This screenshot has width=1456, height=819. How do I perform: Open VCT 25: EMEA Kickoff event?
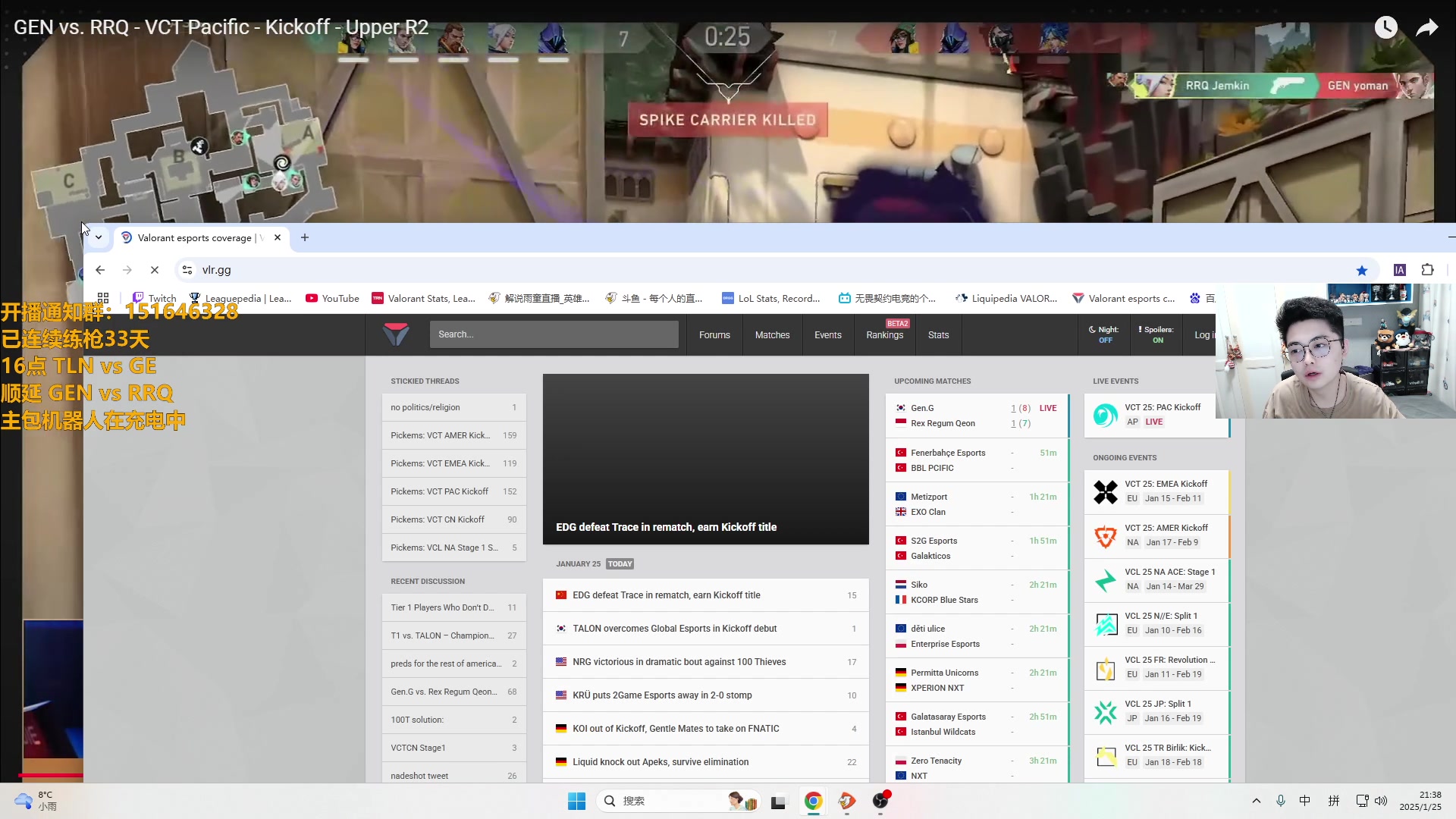[x=1156, y=491]
